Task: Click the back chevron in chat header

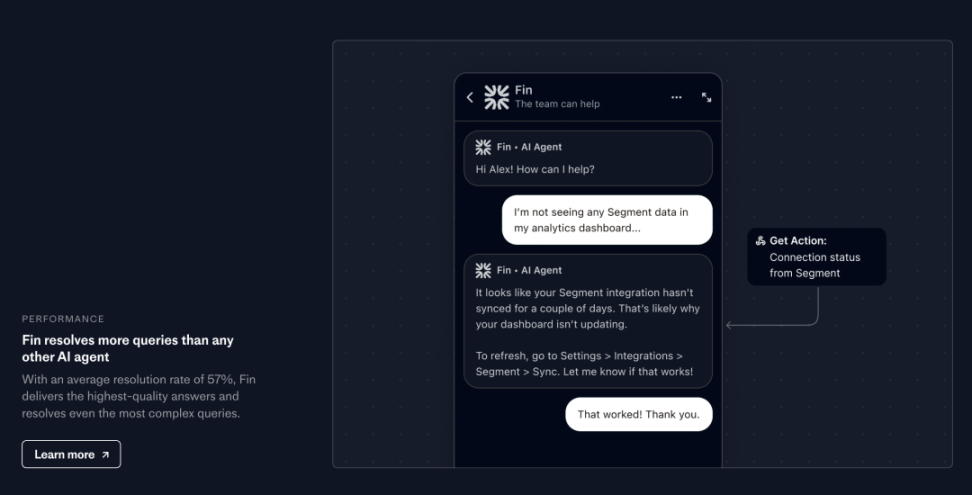Action: pos(470,97)
